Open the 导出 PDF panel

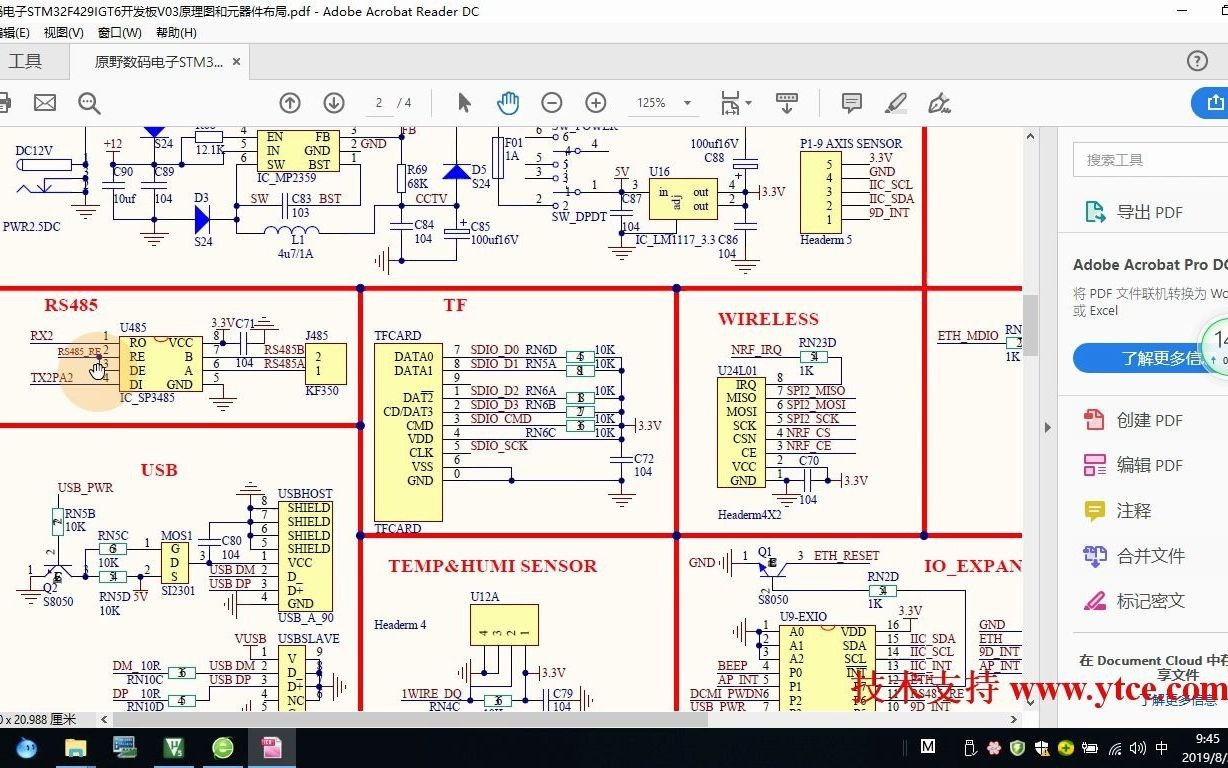pyautogui.click(x=1143, y=211)
